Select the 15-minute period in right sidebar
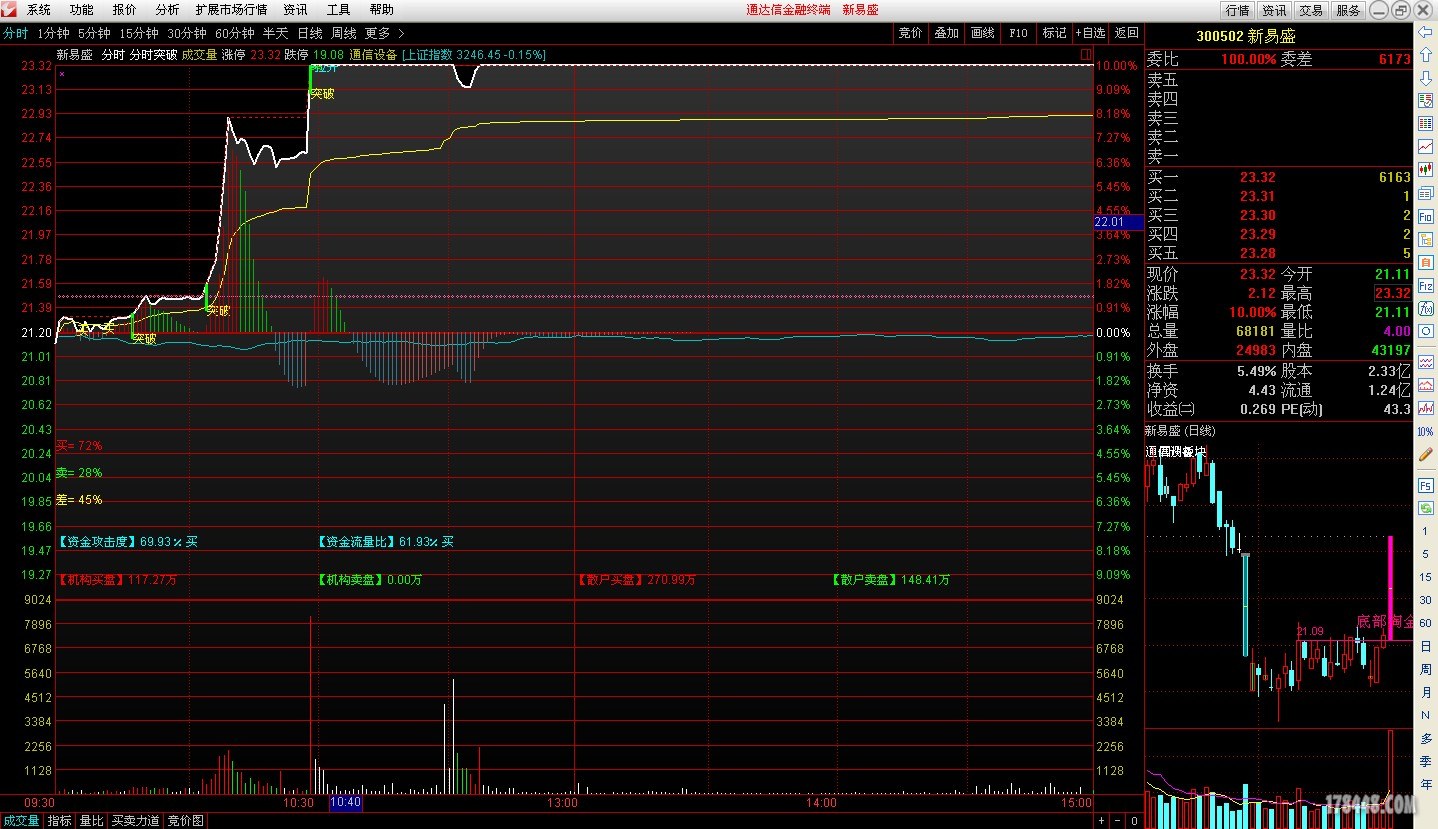 pos(1426,577)
